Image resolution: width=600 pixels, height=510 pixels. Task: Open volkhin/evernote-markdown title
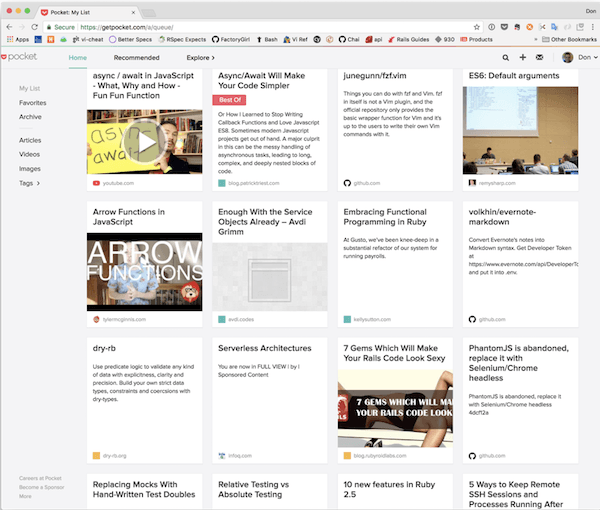pyautogui.click(x=502, y=217)
